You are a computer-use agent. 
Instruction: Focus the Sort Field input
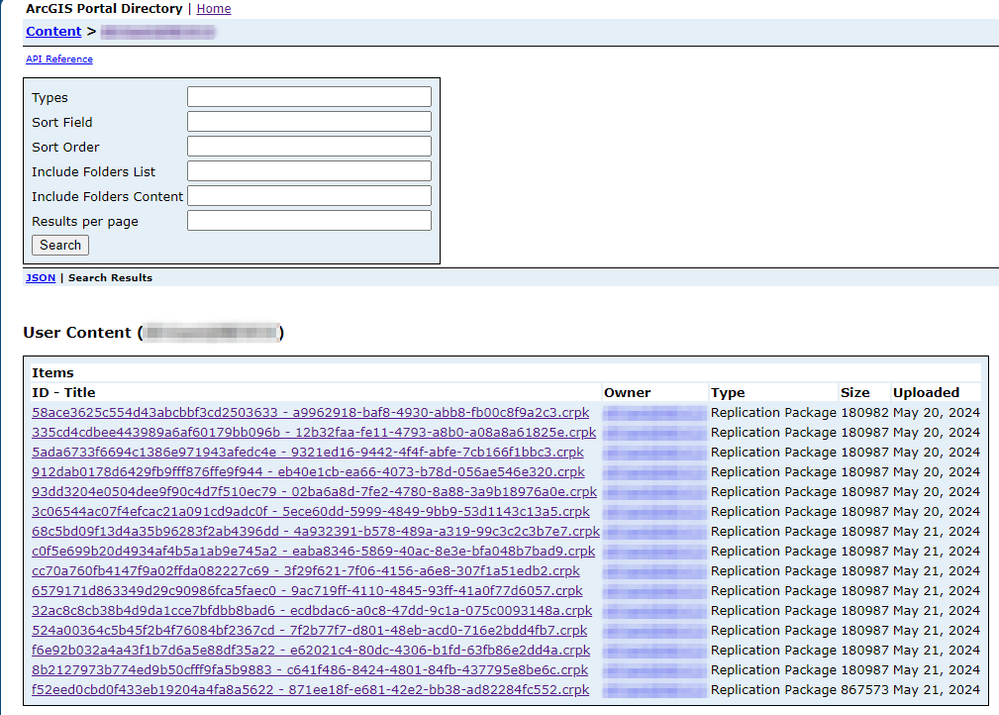pos(309,122)
